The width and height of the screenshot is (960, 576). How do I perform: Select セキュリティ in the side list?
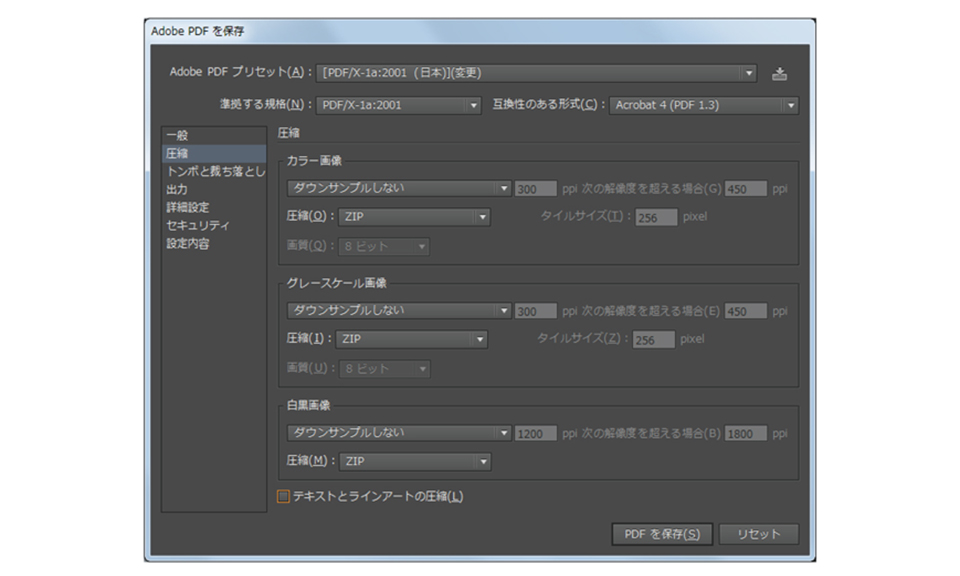[x=214, y=225]
